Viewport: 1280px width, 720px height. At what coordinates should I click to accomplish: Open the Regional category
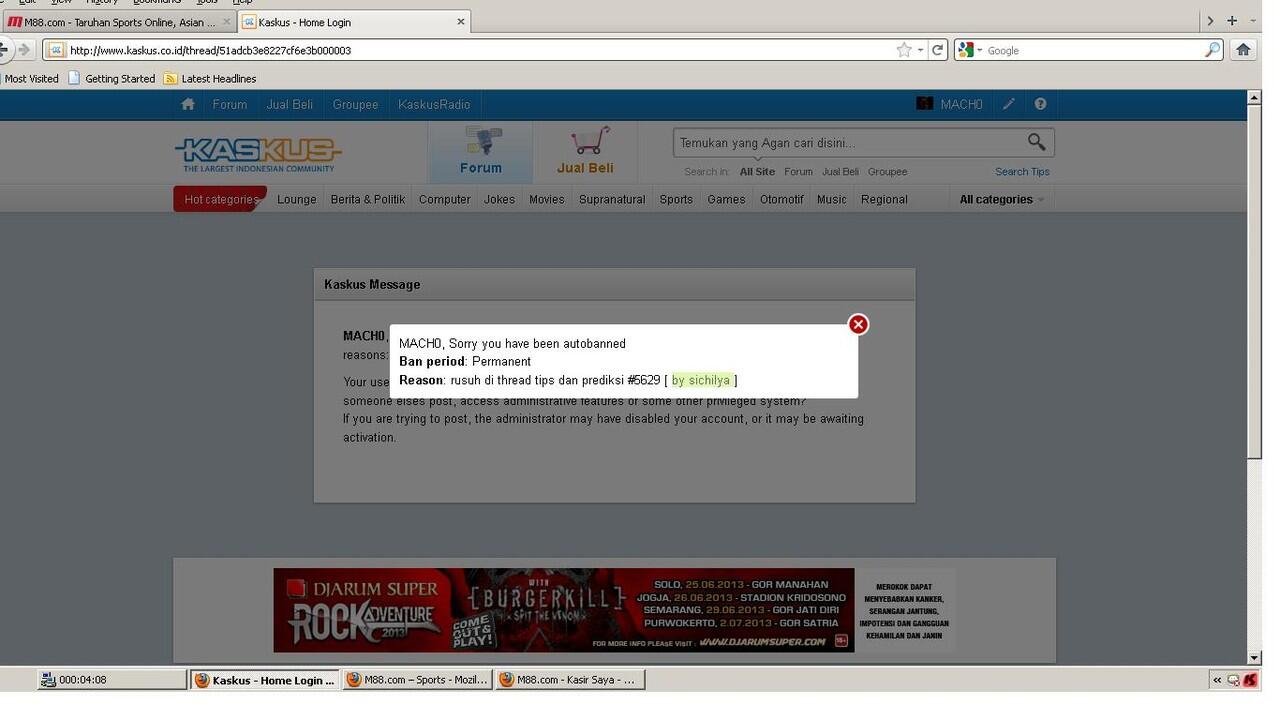884,199
